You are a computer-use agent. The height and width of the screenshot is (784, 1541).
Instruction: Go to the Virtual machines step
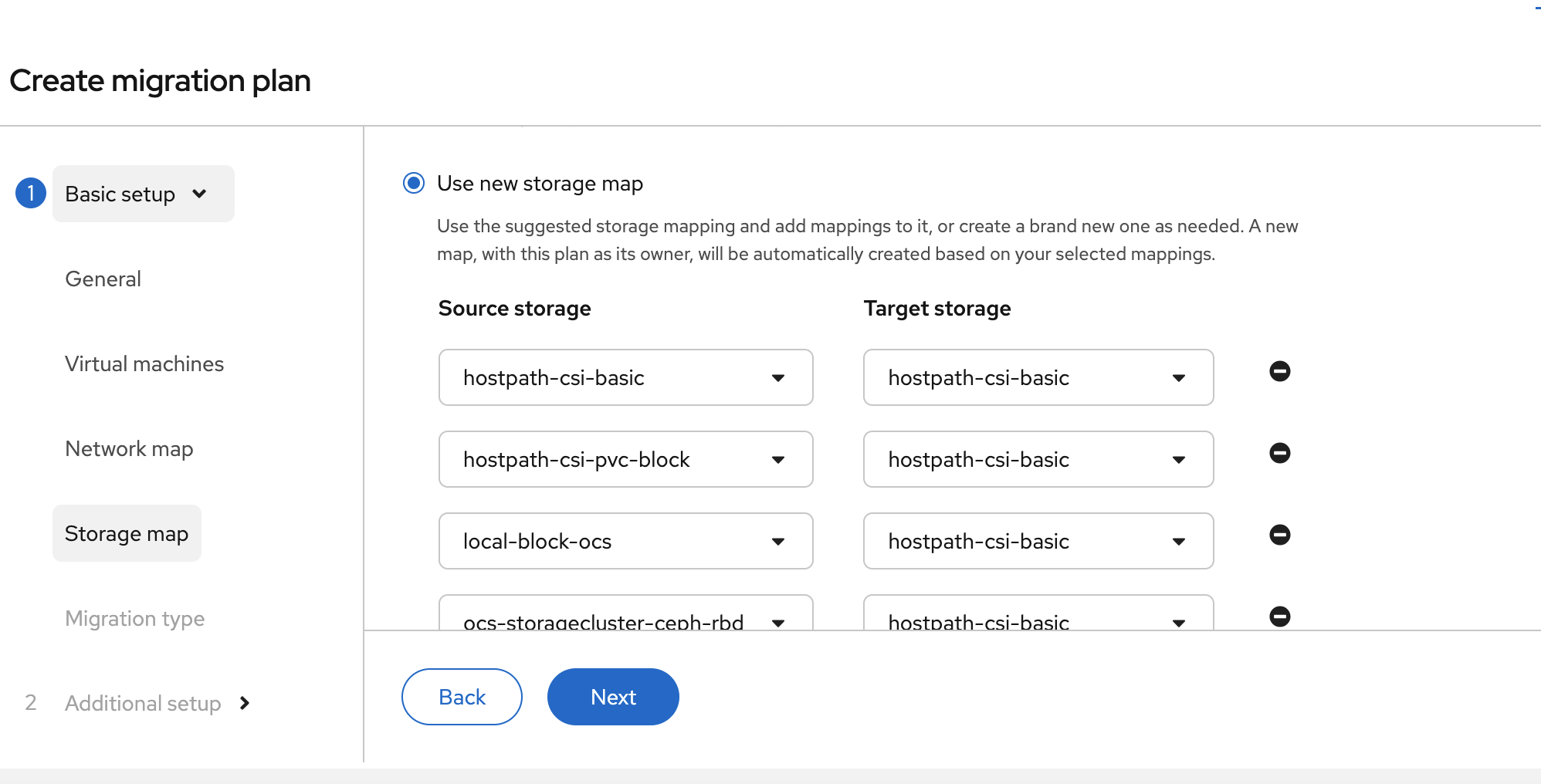click(x=144, y=364)
